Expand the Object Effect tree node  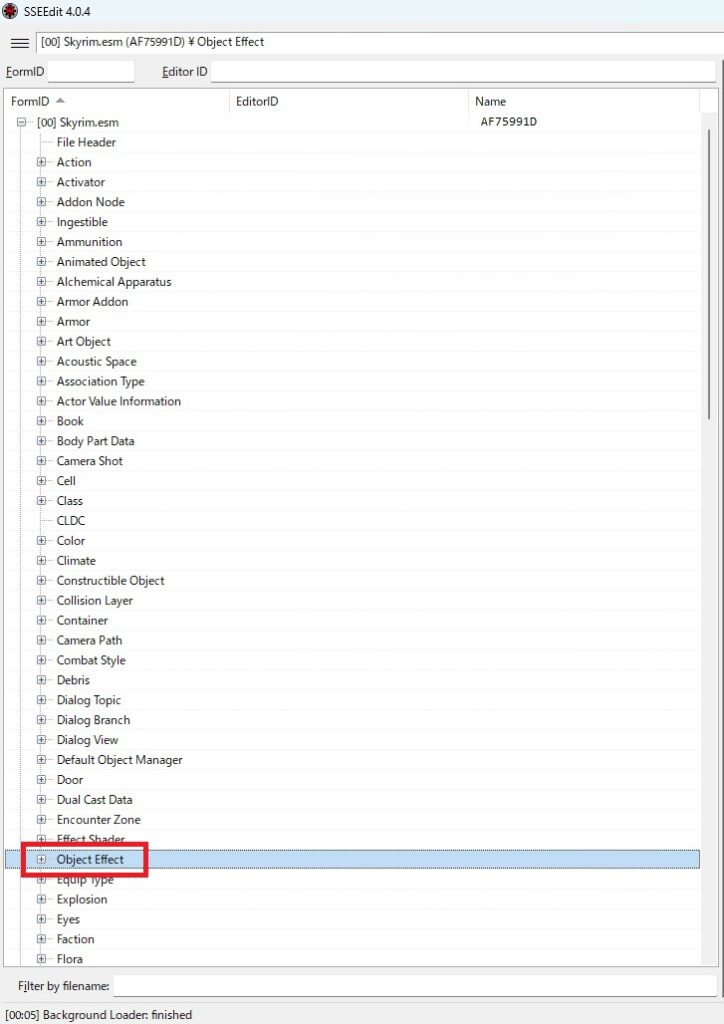(42, 860)
